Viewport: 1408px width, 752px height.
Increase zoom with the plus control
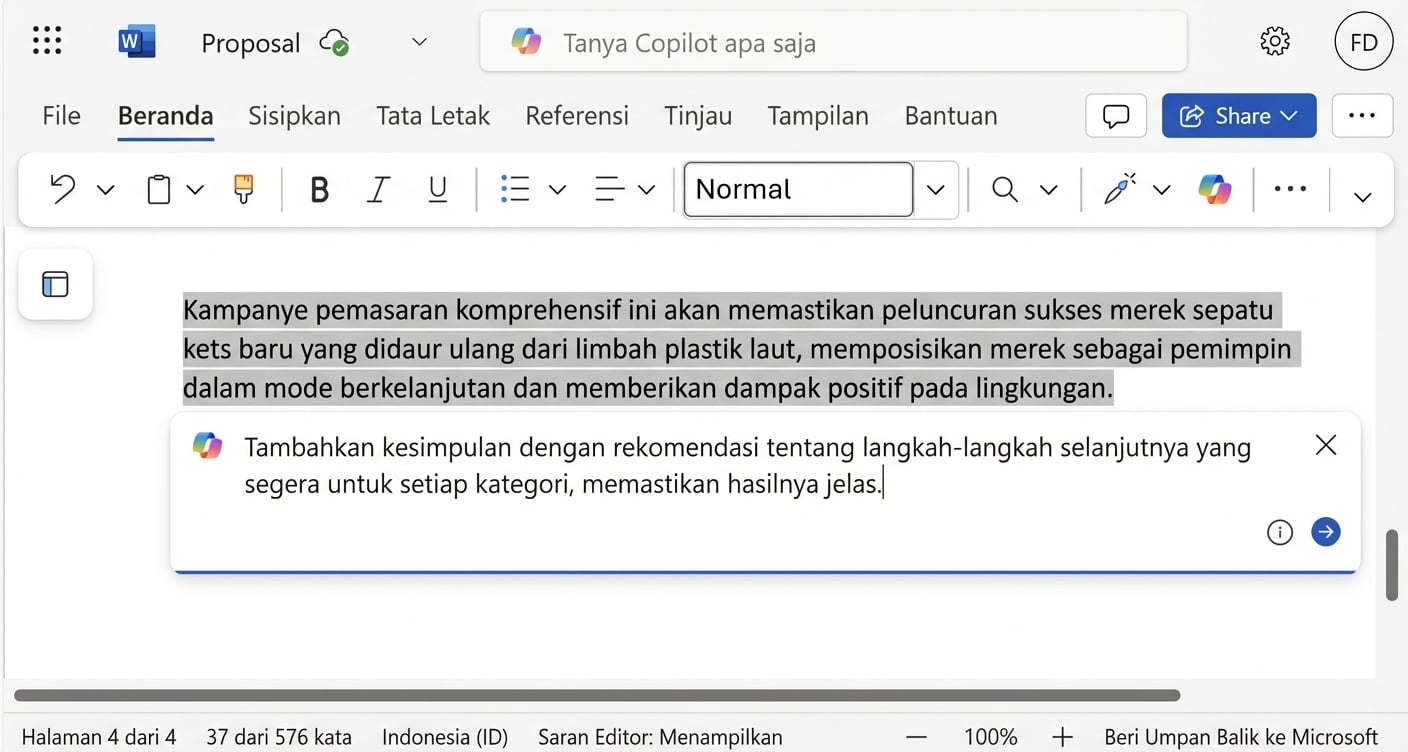click(1062, 736)
